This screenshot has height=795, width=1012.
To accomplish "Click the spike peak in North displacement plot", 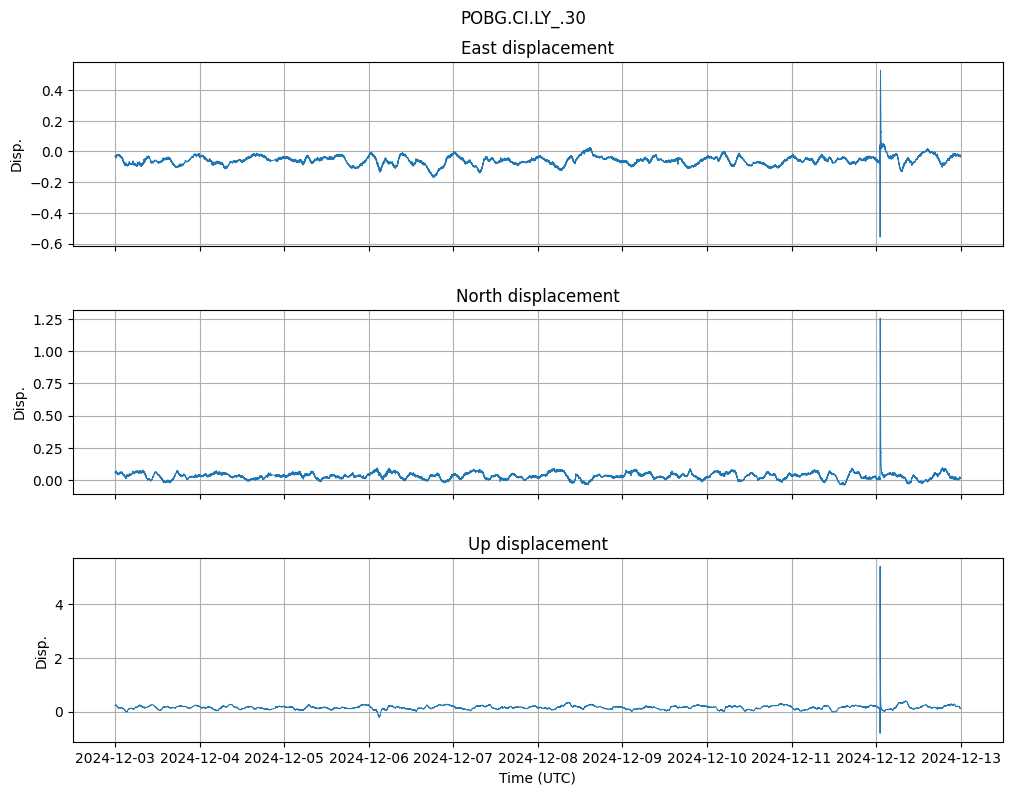I will 879,319.
